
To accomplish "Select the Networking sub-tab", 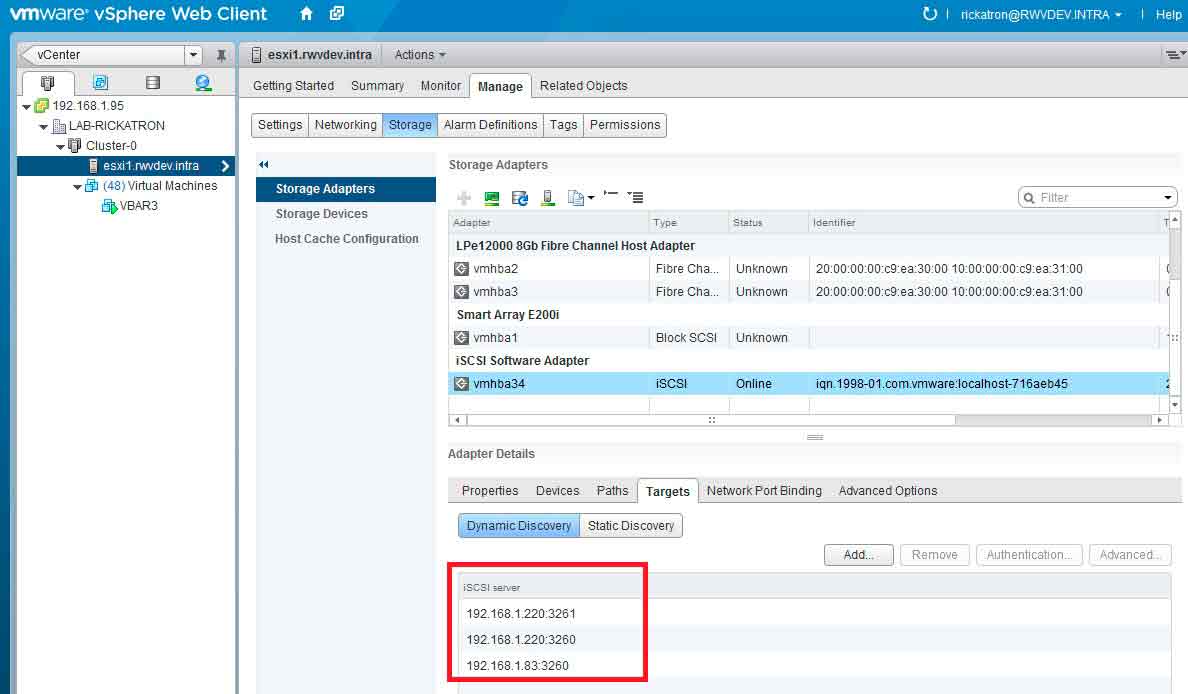I will (345, 125).
